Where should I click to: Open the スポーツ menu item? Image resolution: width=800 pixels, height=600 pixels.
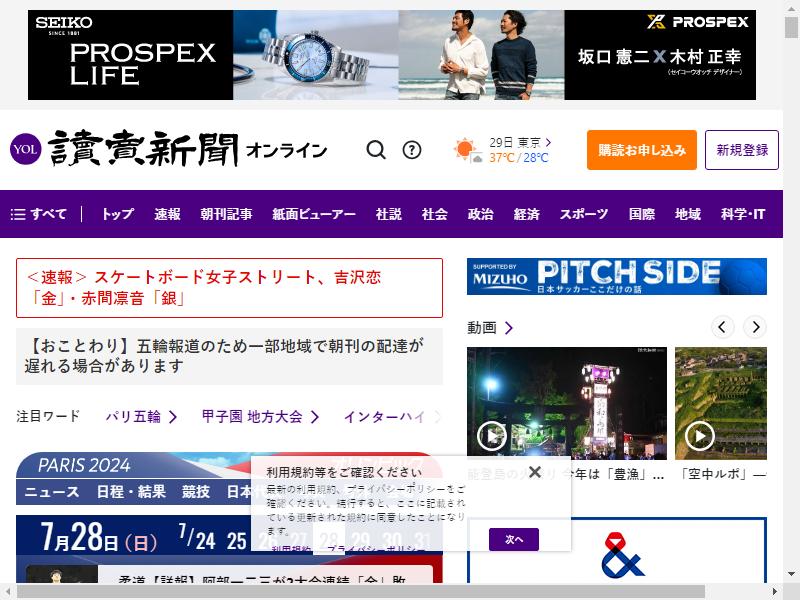(x=584, y=214)
